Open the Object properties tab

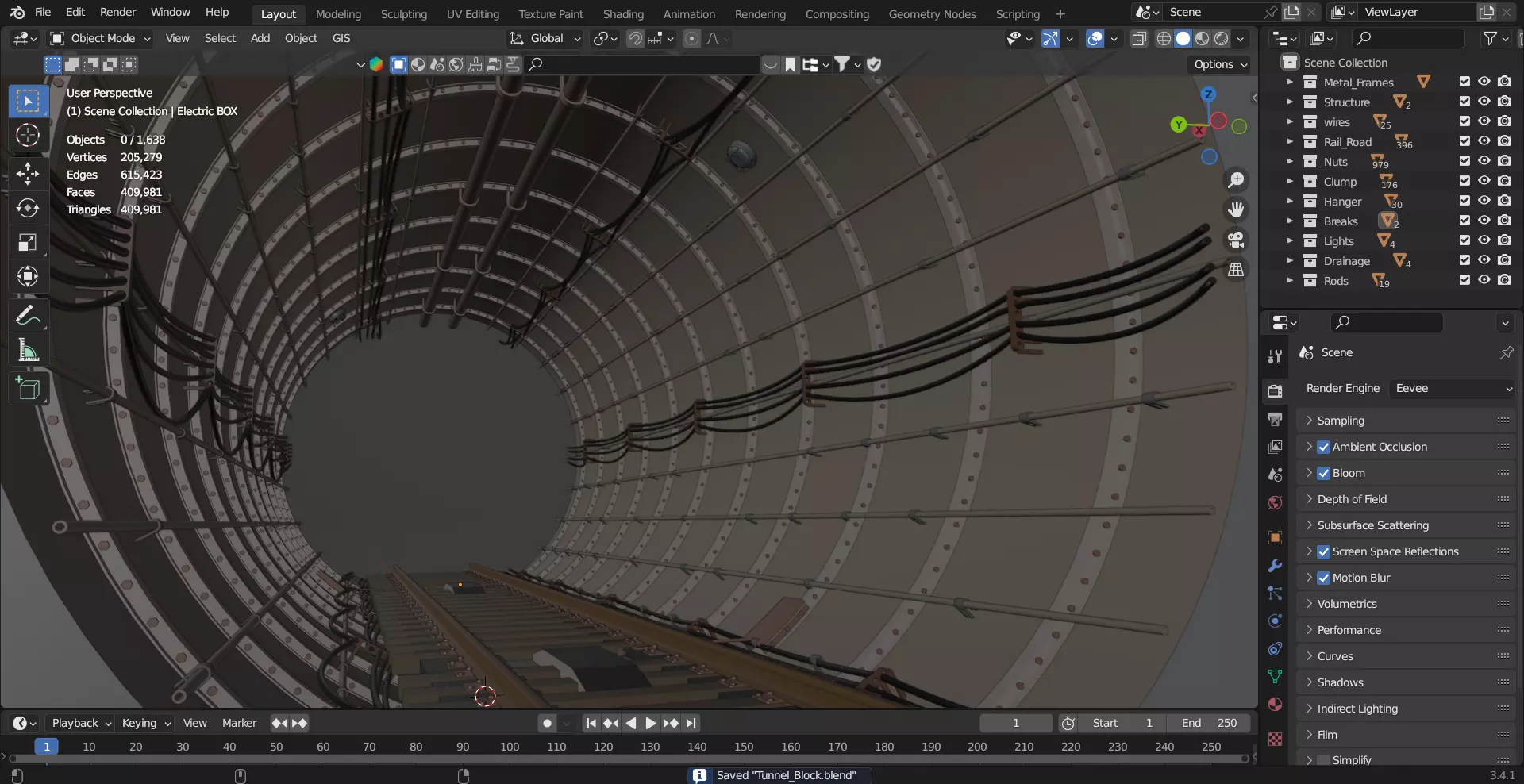(1275, 537)
